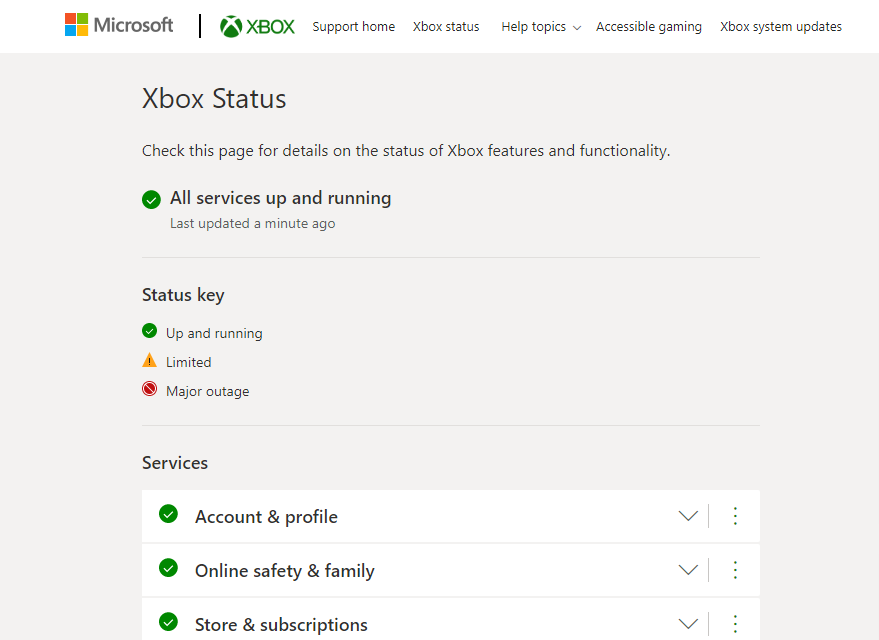The width and height of the screenshot is (879, 640).
Task: Click the checkmark next to All services up
Action: (x=151, y=199)
